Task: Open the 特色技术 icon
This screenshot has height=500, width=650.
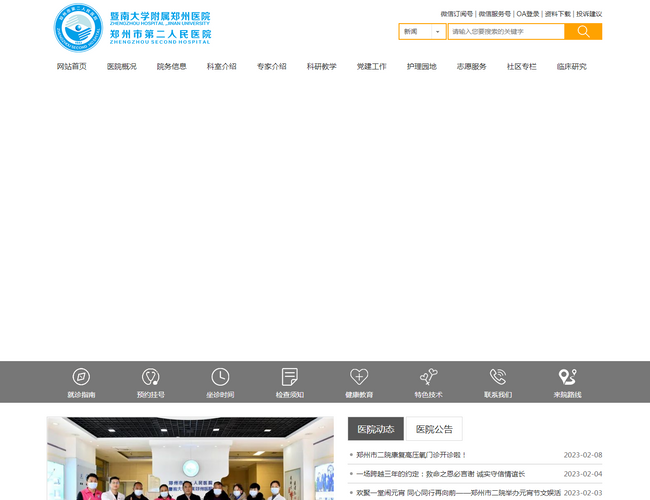Action: (428, 377)
